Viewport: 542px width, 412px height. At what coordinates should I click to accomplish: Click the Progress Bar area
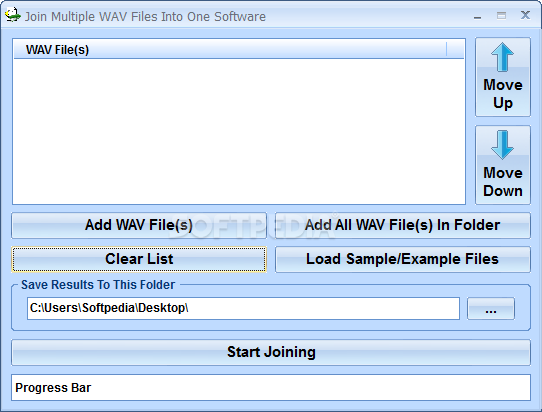pyautogui.click(x=271, y=388)
